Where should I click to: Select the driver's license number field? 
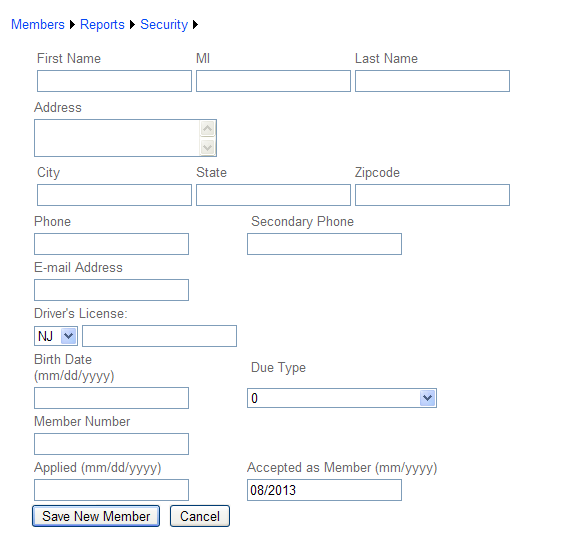(159, 336)
